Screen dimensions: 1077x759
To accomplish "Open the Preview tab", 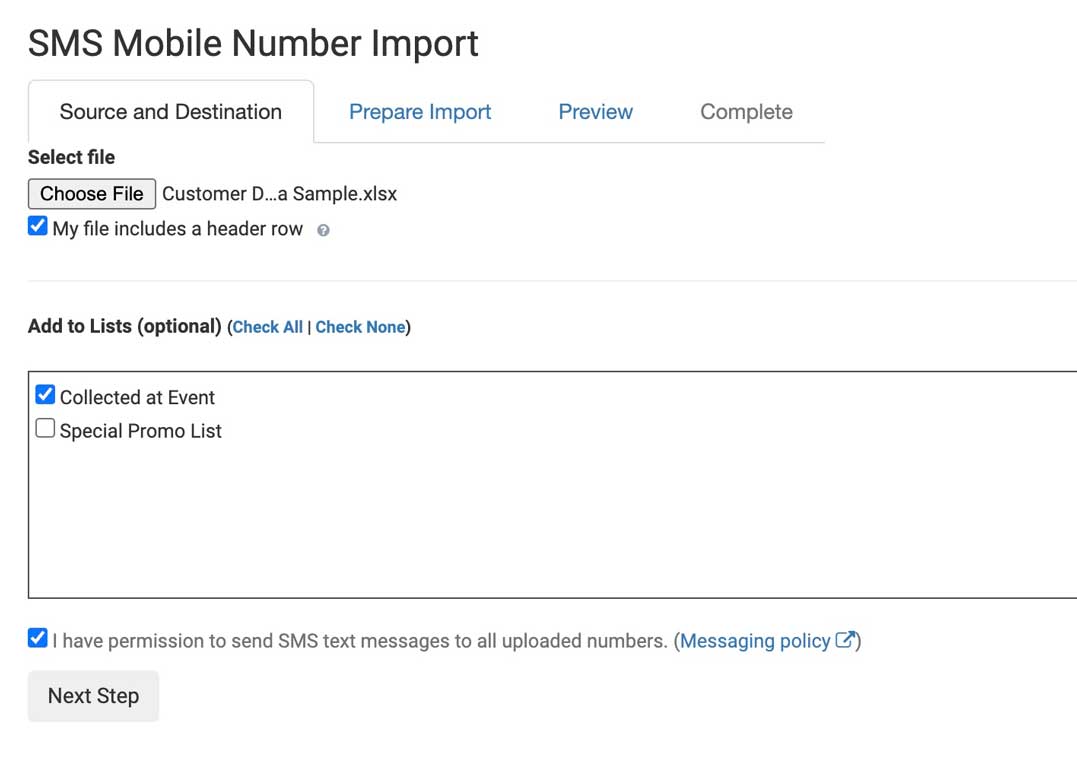I will tap(595, 112).
